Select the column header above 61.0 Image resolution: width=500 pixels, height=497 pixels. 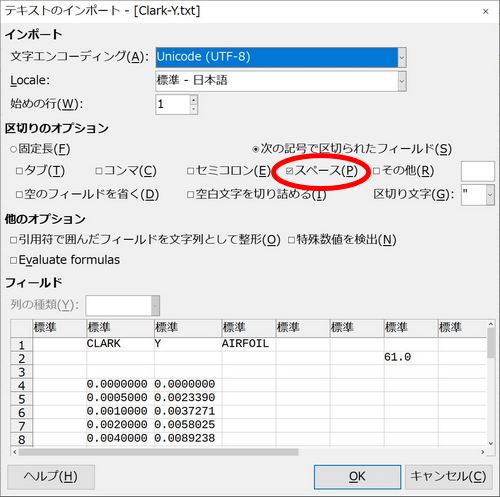tap(411, 328)
